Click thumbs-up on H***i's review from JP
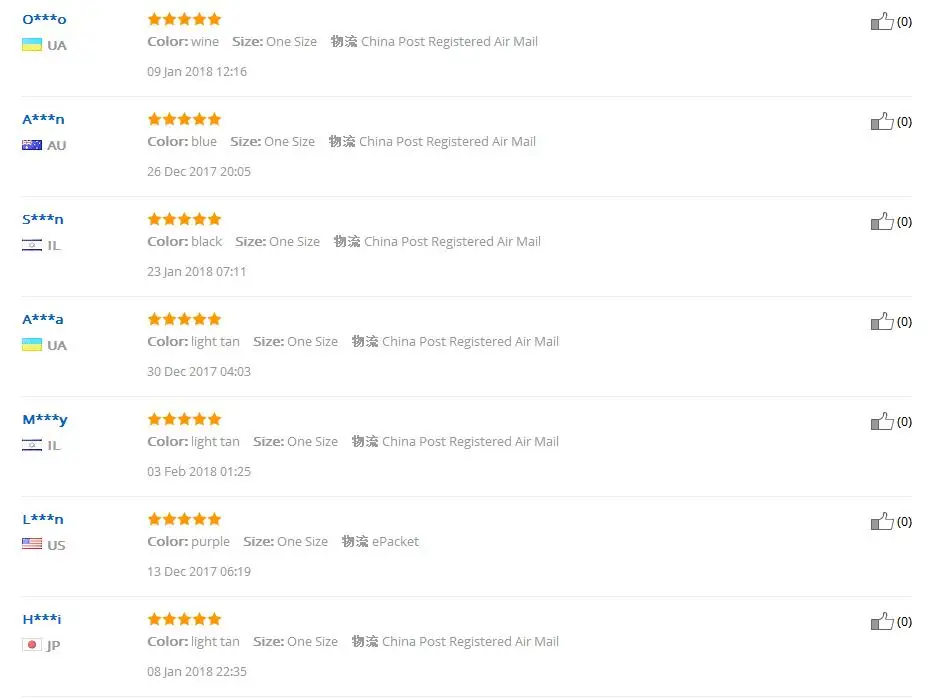Viewport: 936px width, 699px height. (x=882, y=621)
